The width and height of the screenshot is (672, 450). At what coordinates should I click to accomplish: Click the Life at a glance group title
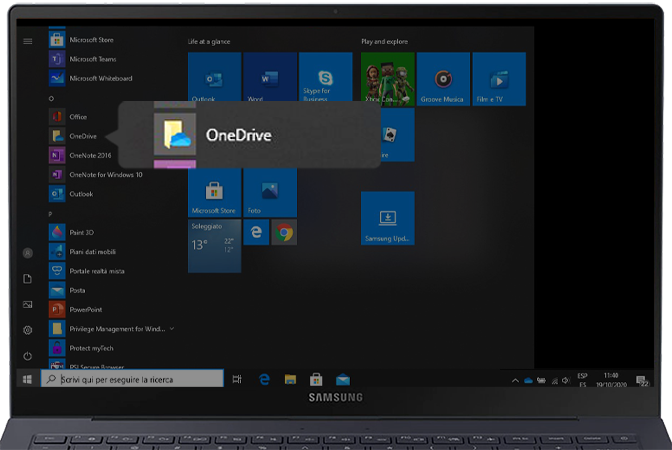tap(209, 42)
